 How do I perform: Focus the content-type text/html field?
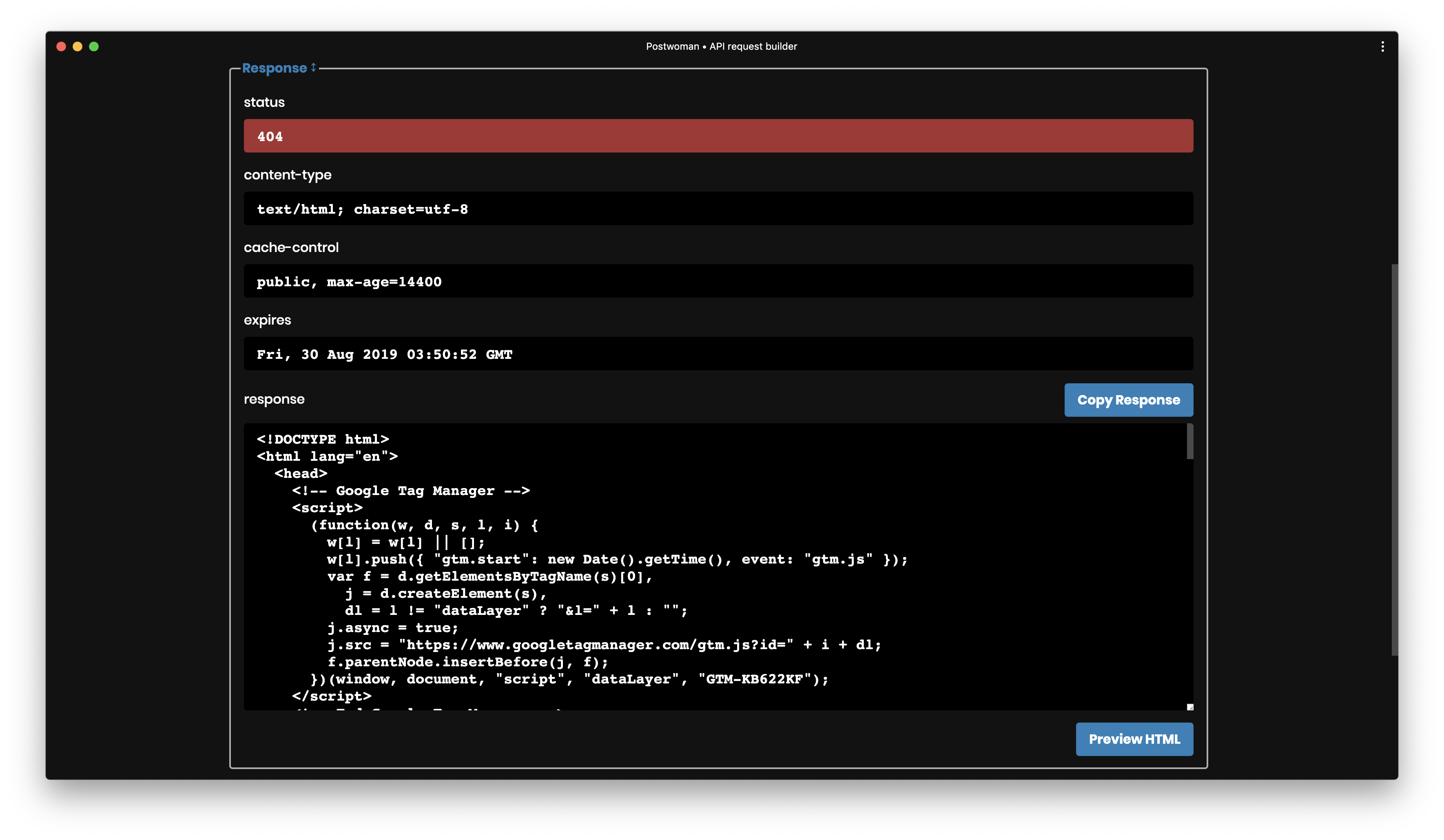(718, 208)
